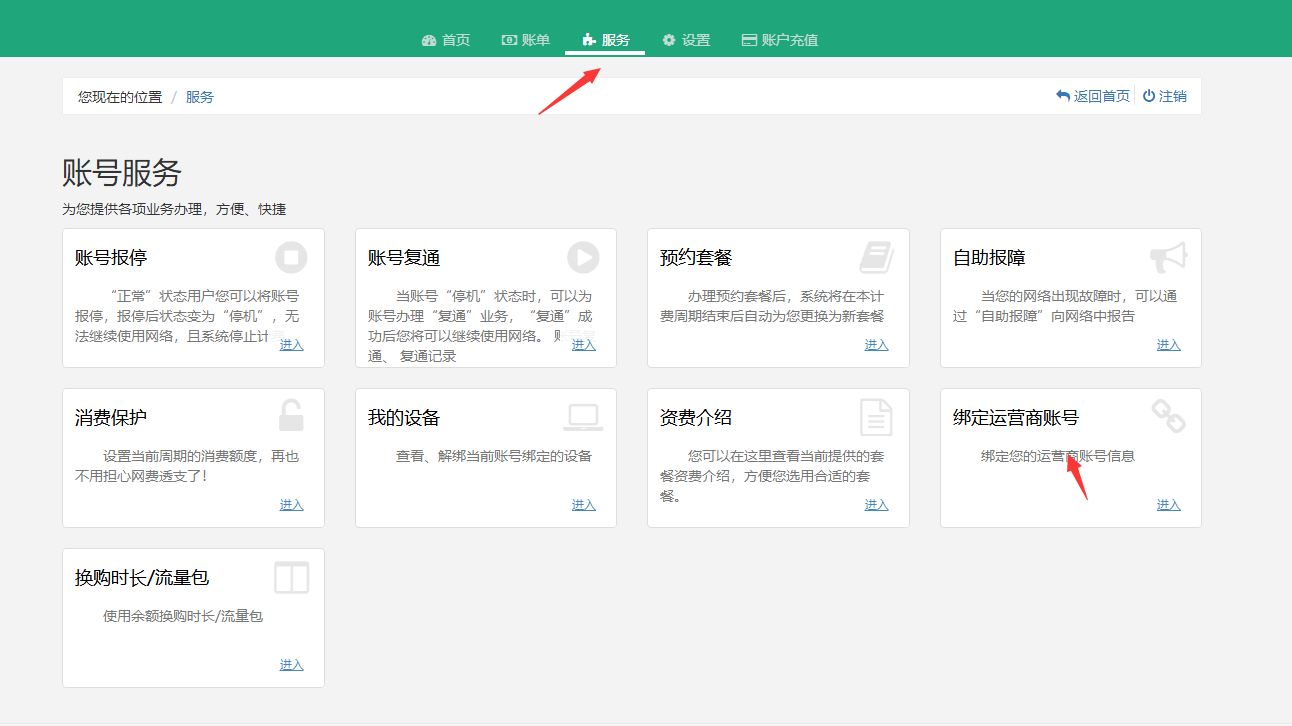Click the stop icon in 账号报停 card

click(x=291, y=257)
